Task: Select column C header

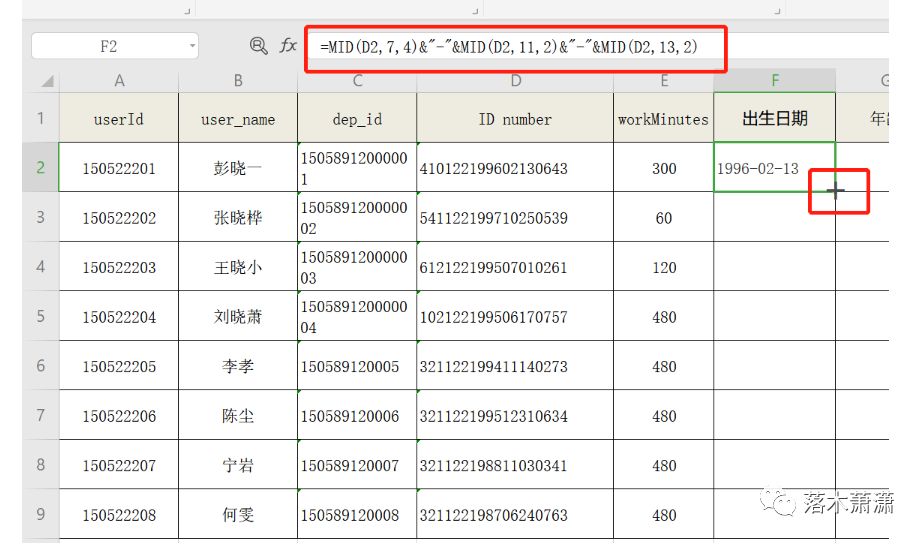Action: point(357,81)
